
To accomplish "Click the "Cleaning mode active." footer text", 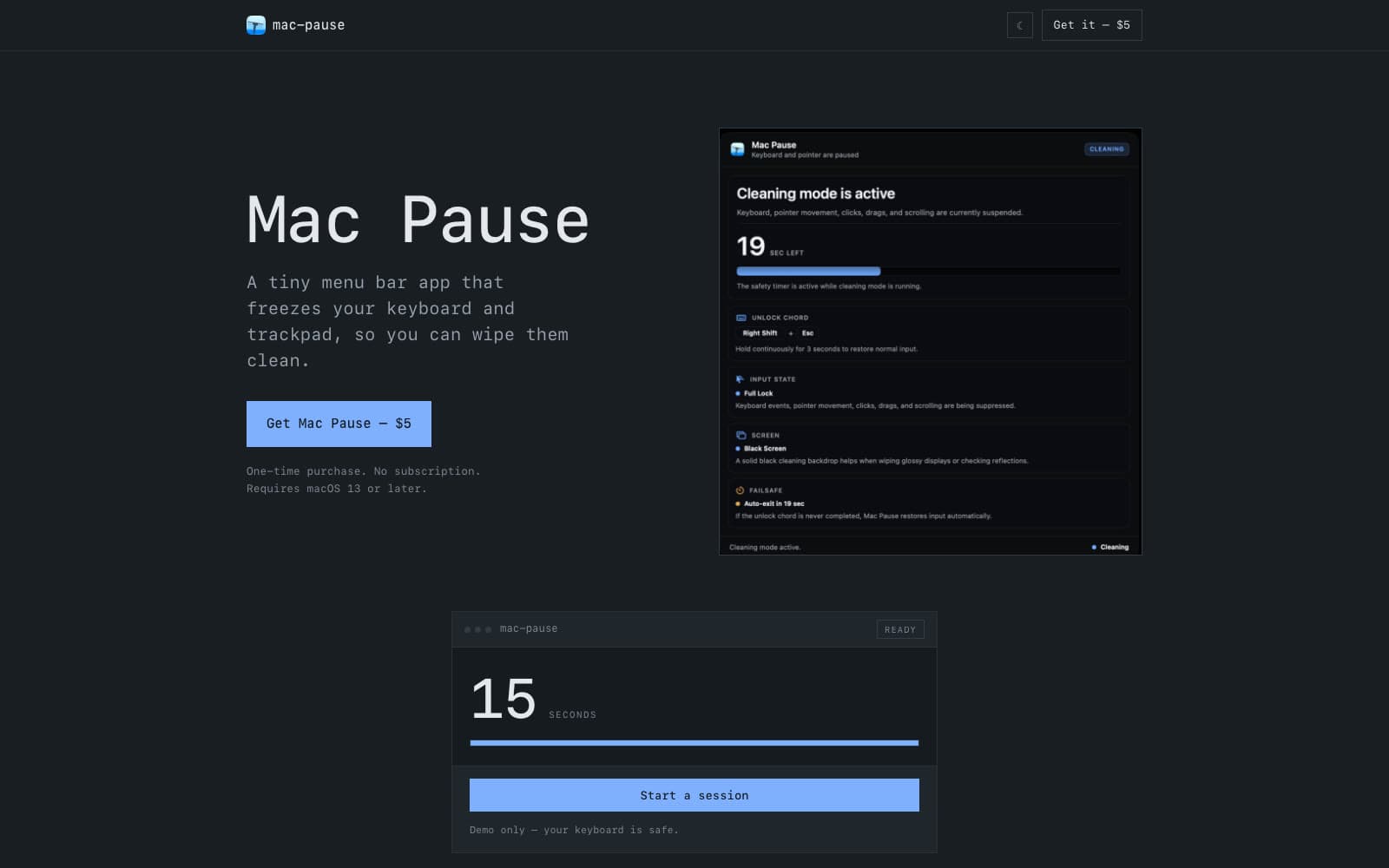I will pyautogui.click(x=765, y=548).
